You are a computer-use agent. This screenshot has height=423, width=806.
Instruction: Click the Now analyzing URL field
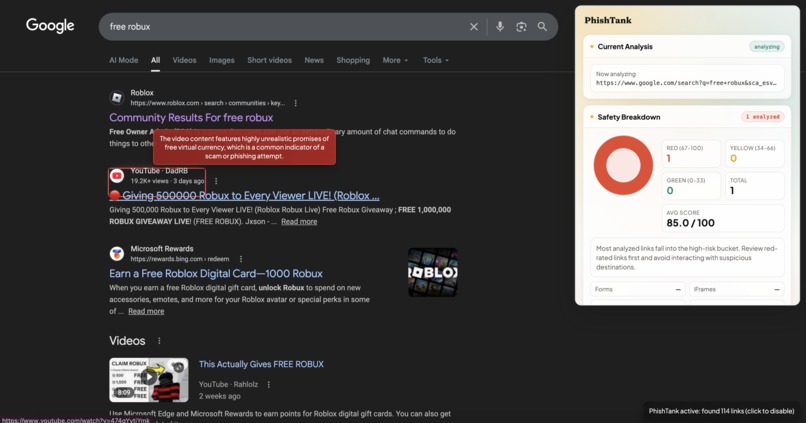pyautogui.click(x=687, y=78)
